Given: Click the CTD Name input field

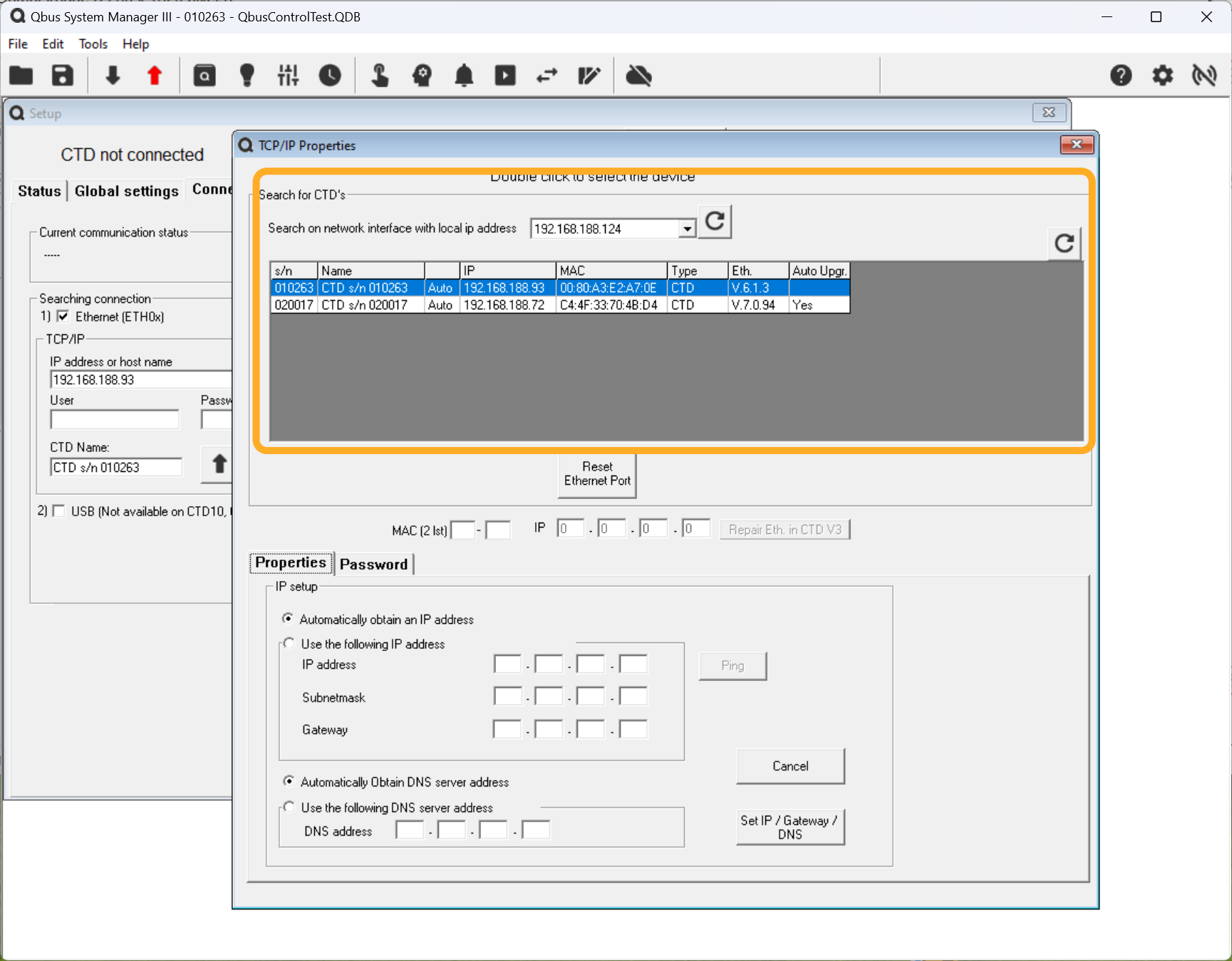Looking at the screenshot, I should [x=116, y=468].
